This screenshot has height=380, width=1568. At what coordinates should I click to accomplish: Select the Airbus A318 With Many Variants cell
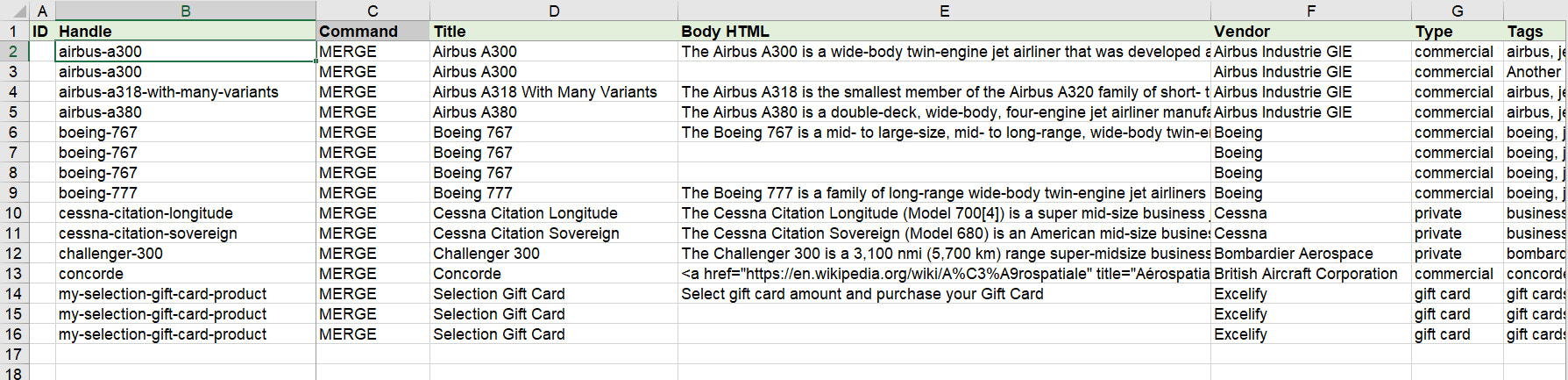(553, 92)
